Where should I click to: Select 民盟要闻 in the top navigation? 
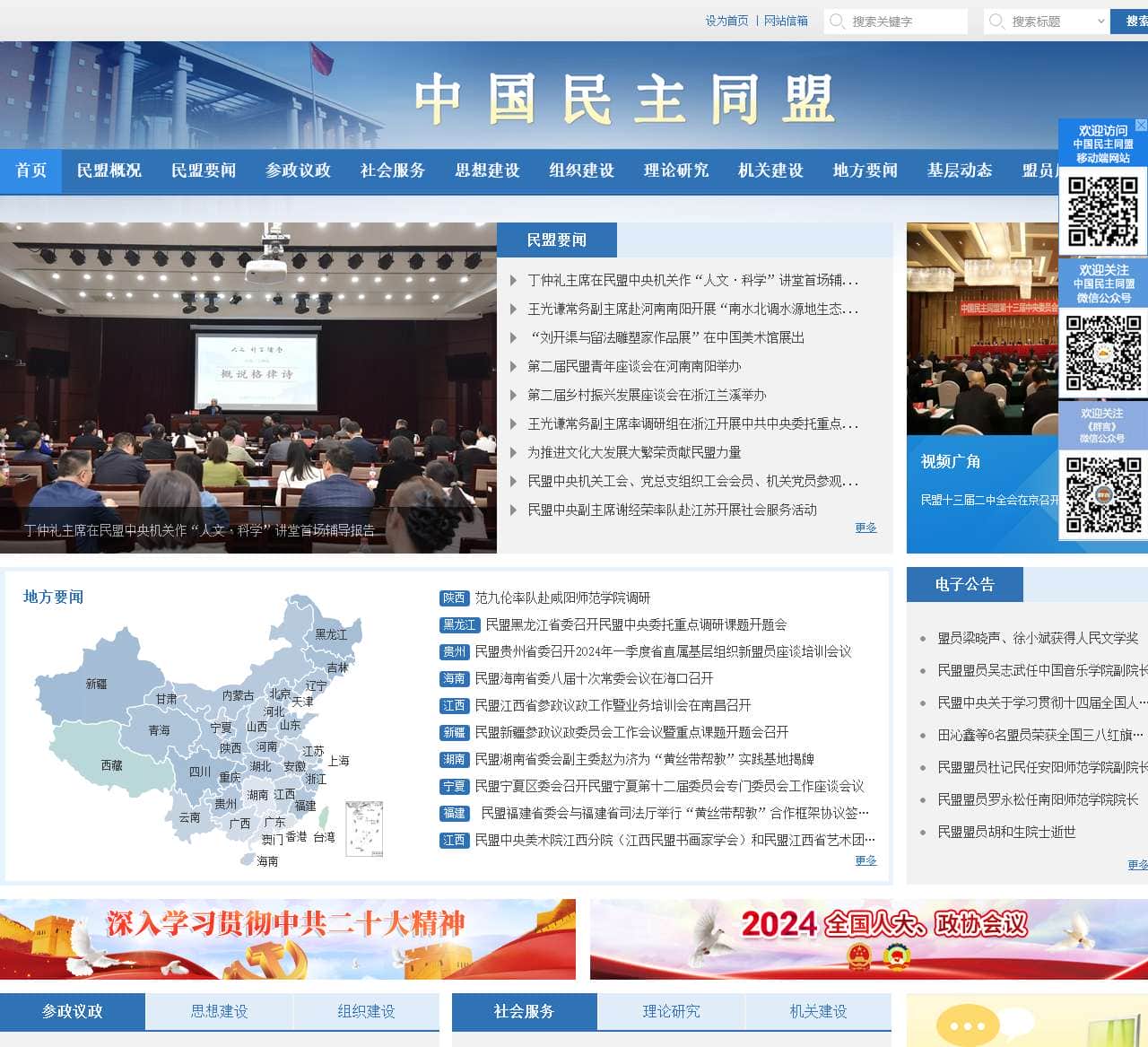tap(204, 170)
